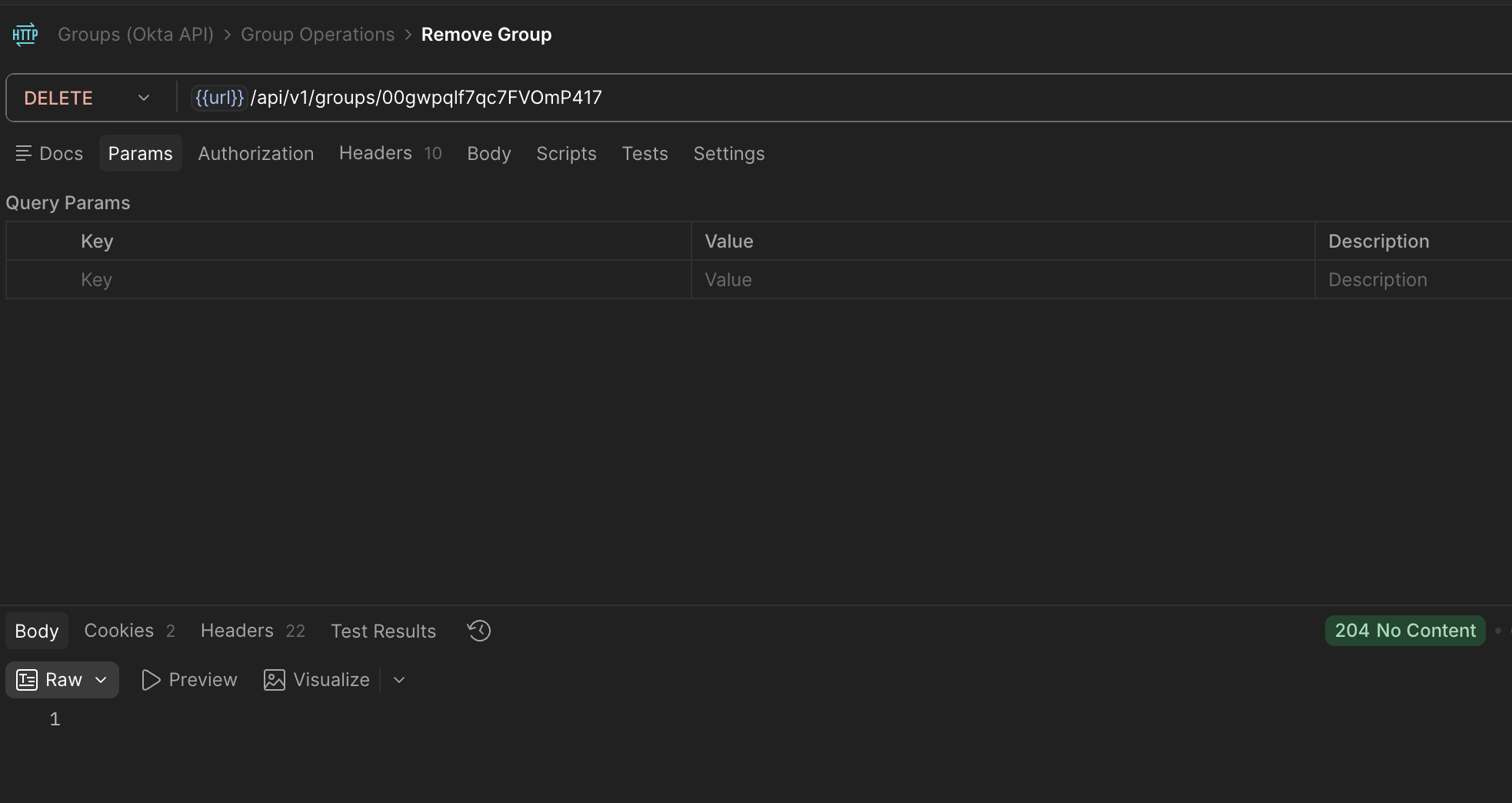
Task: Click the HTTP request type icon
Action: 25,35
